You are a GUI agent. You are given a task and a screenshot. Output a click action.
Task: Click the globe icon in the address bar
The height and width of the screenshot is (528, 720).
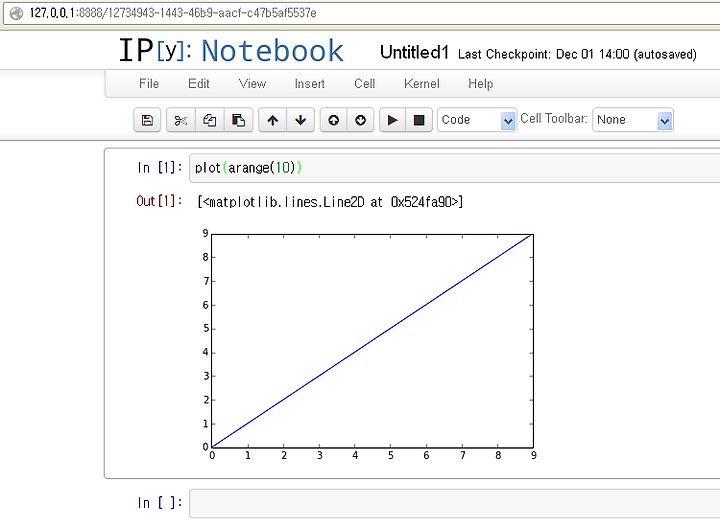[x=17, y=13]
